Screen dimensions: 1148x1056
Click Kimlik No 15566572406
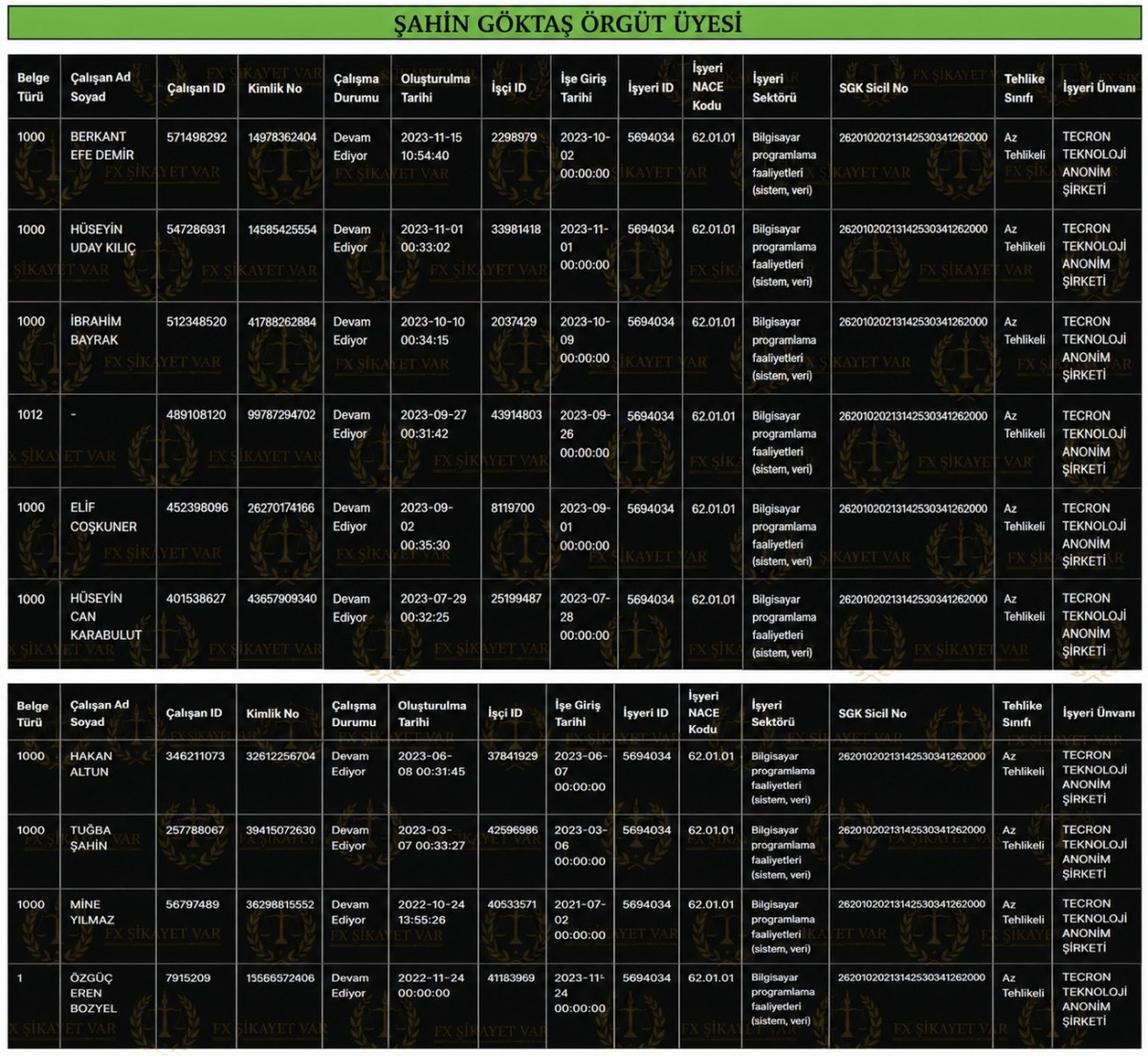coord(280,978)
